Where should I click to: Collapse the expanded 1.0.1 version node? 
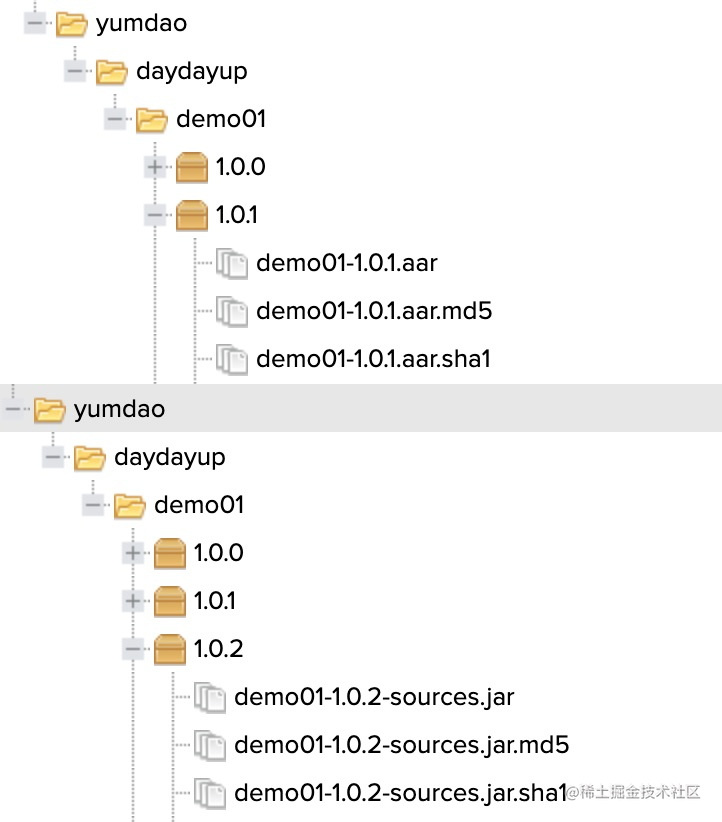point(154,215)
